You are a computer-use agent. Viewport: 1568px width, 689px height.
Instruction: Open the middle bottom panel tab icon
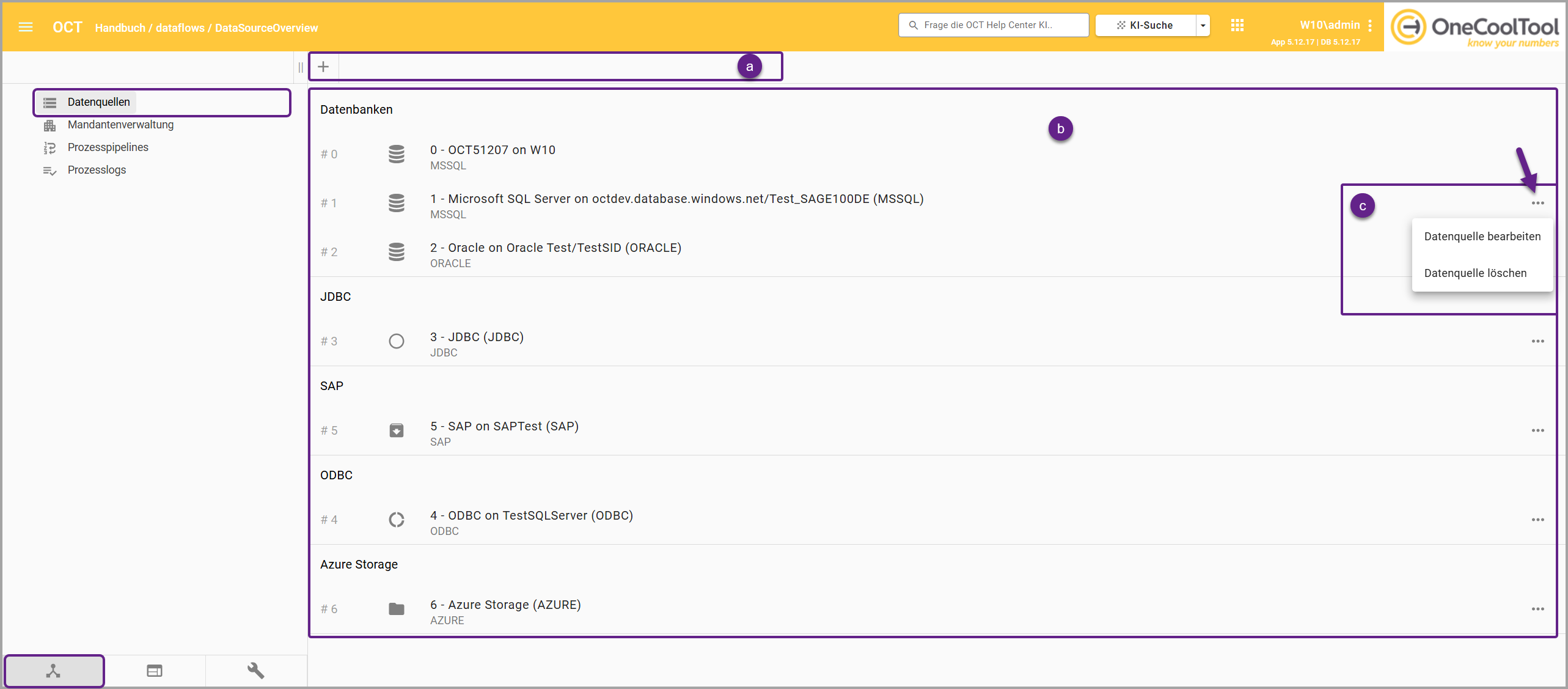tap(155, 671)
